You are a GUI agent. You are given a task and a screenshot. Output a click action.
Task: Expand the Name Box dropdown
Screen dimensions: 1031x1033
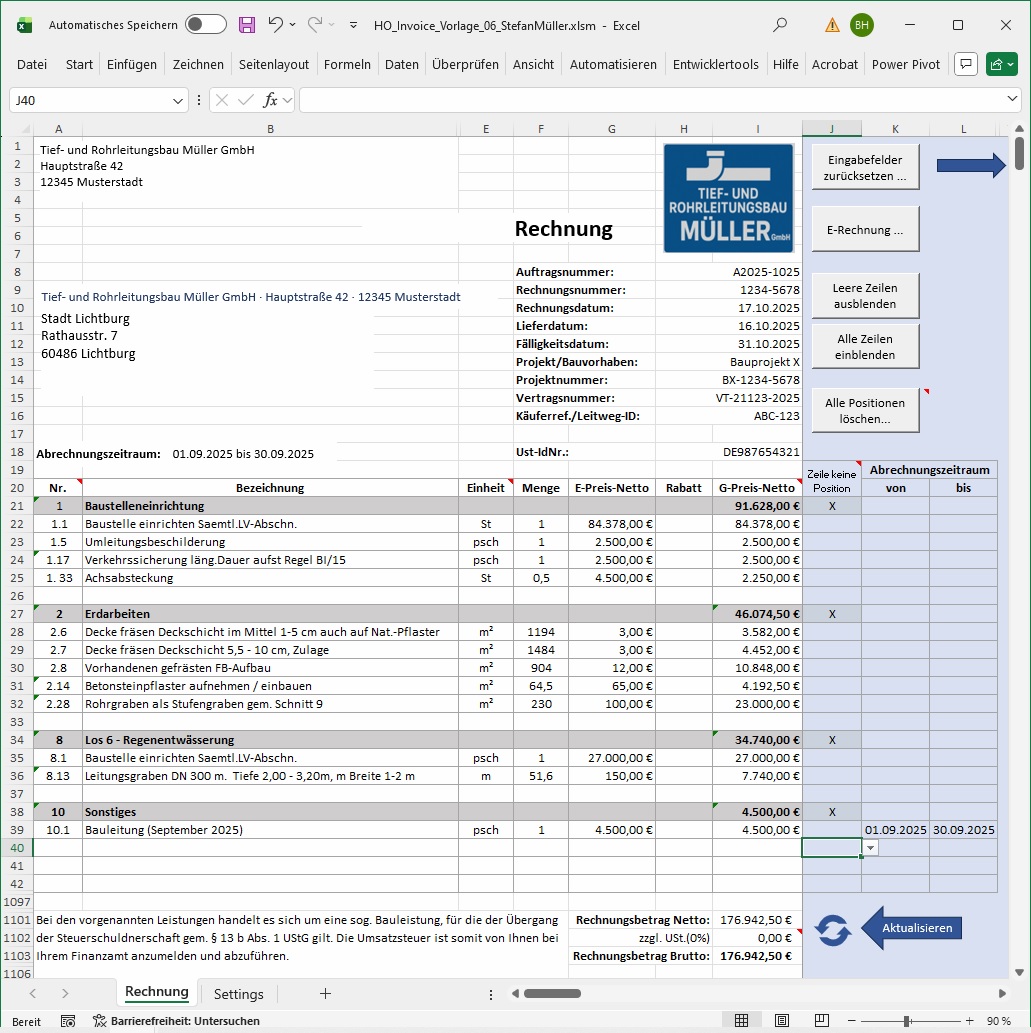(178, 100)
